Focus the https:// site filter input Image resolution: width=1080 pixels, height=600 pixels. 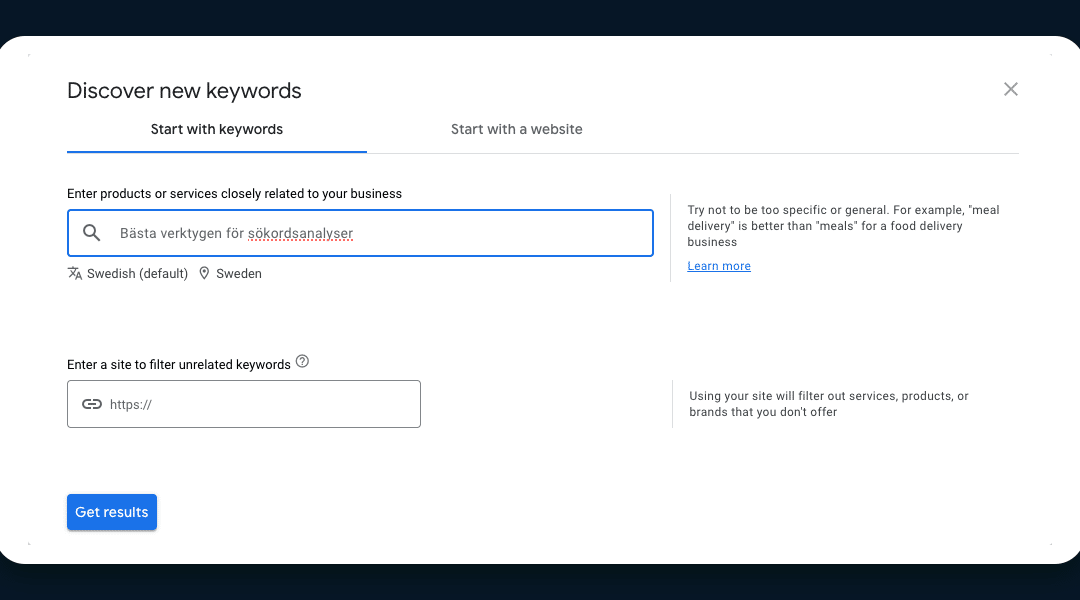pyautogui.click(x=244, y=404)
